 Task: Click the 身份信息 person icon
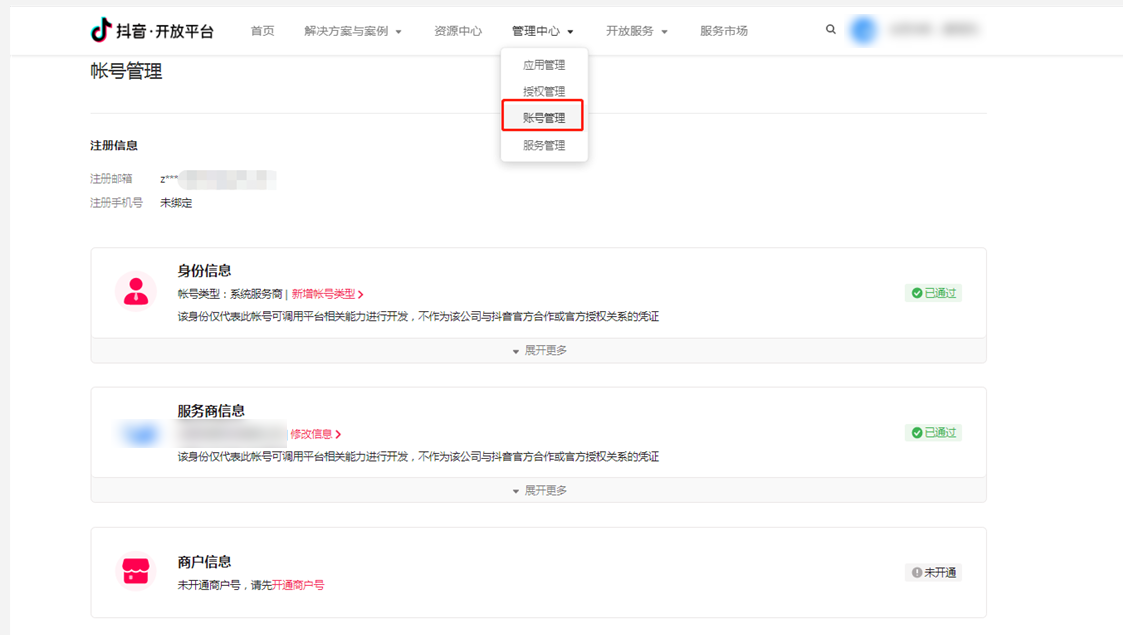coord(135,291)
